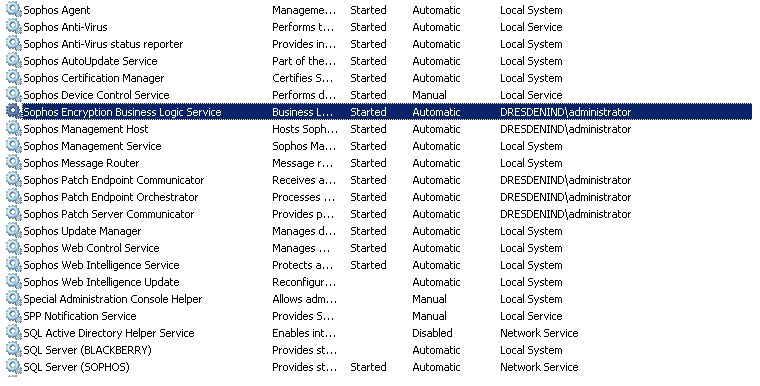760x386 pixels.
Task: Select the Sophos Update Manager gear icon
Action: [13, 231]
